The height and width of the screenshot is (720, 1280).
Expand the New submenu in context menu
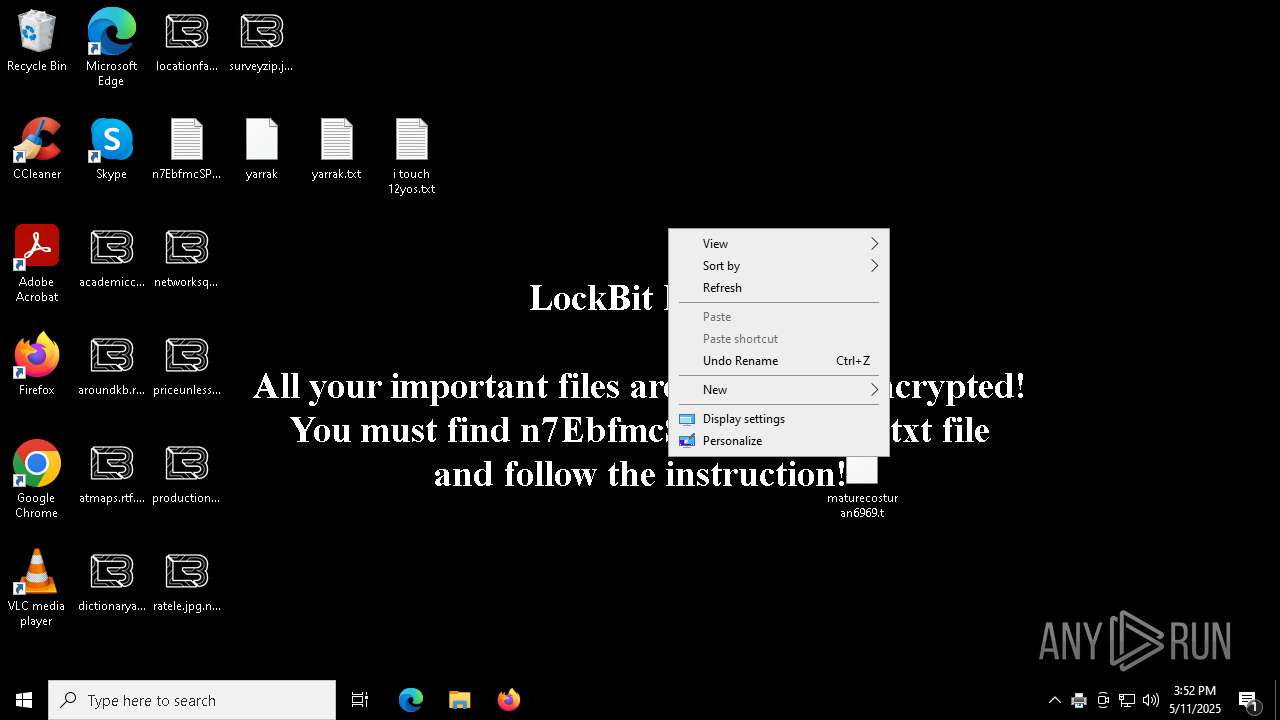[779, 390]
